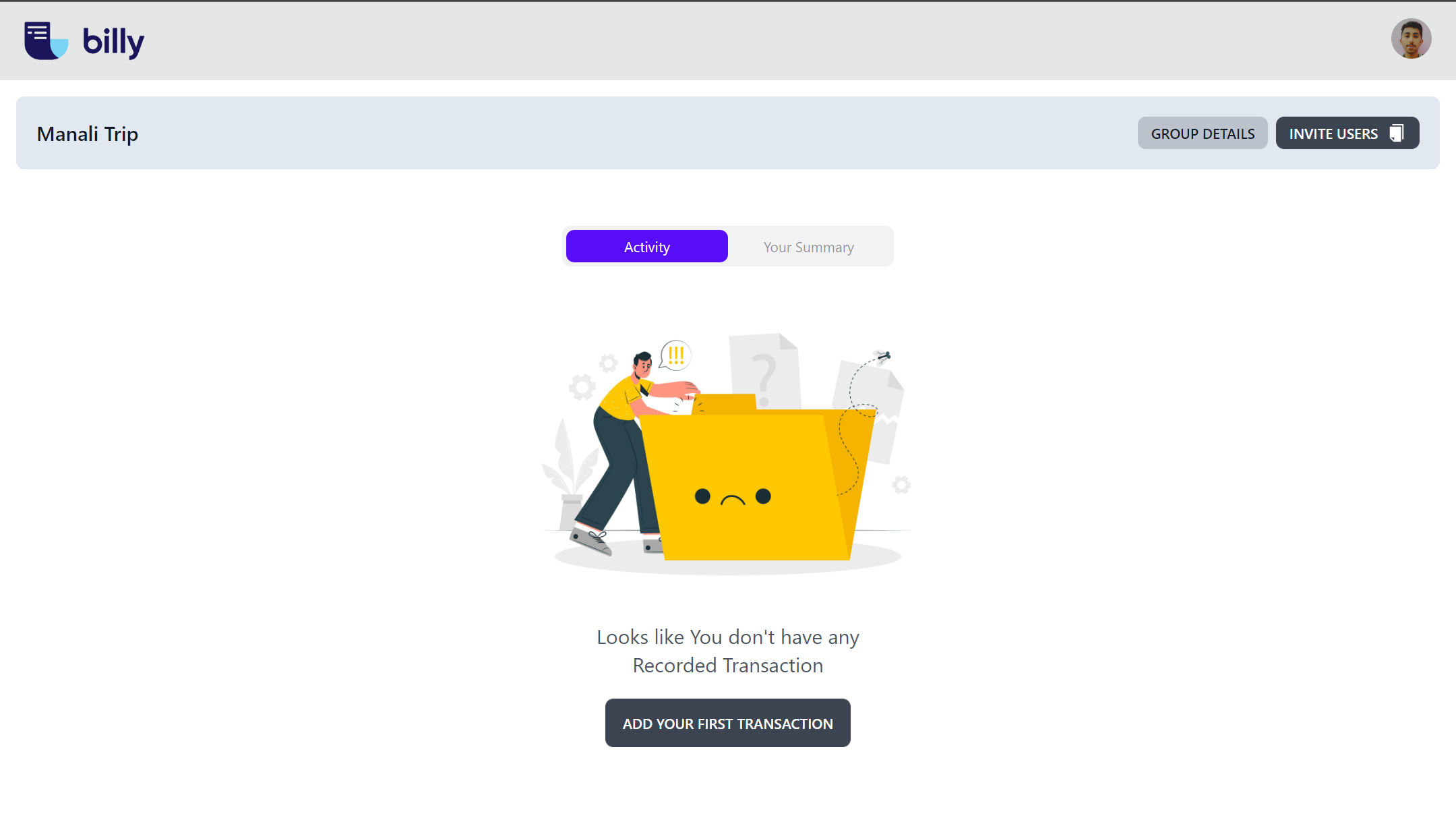Switch to the Your Summary tab
This screenshot has height=820, width=1456.
(808, 247)
